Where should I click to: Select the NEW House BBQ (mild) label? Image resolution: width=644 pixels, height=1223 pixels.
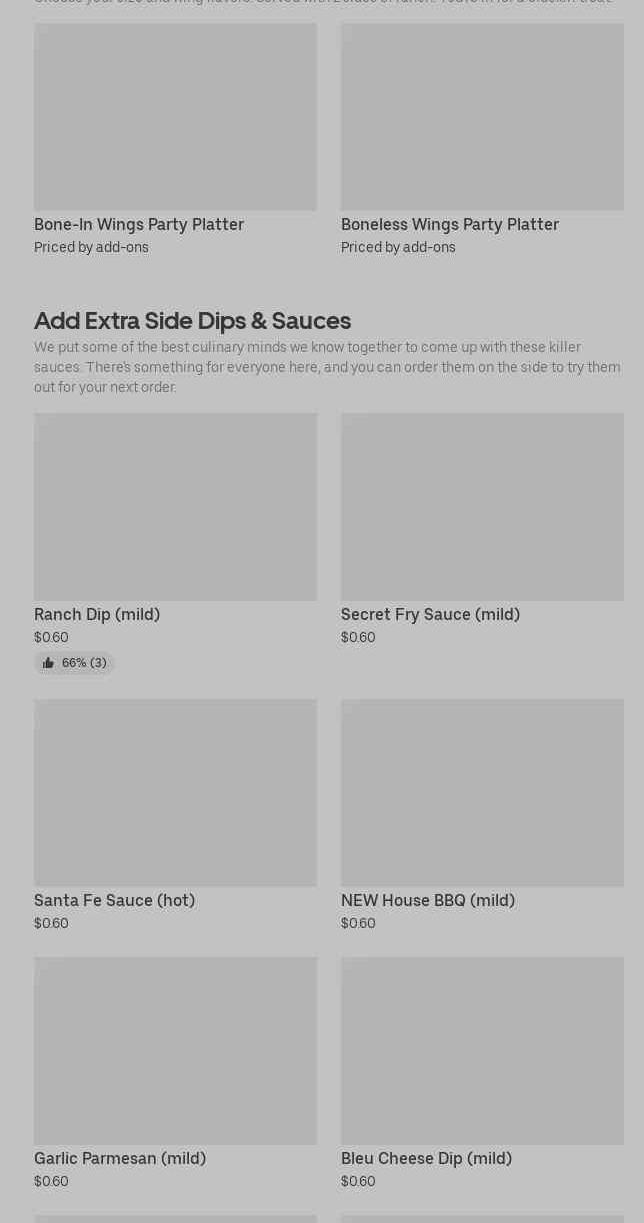click(x=428, y=900)
